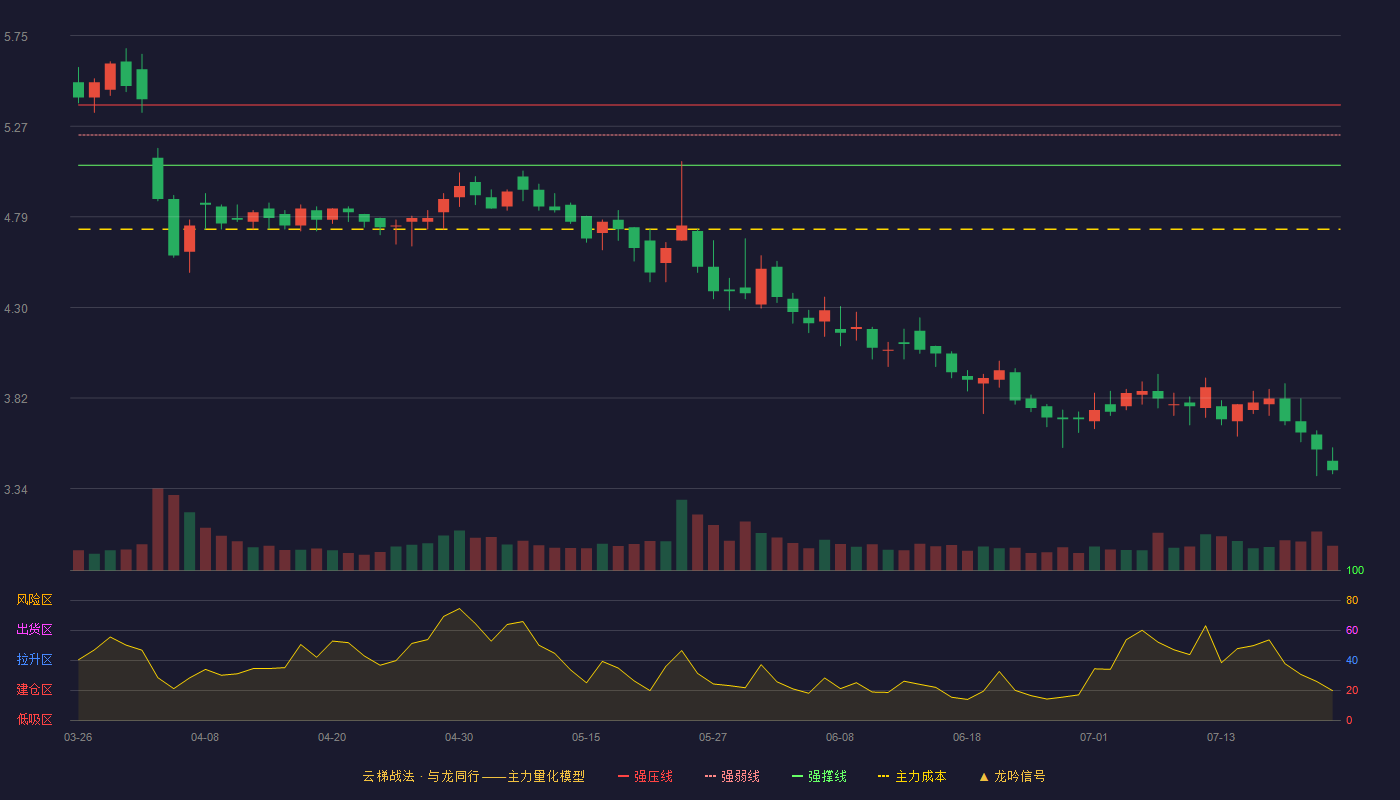The height and width of the screenshot is (800, 1400).
Task: Click the blue 40 indicator axis value
Action: (x=1352, y=660)
